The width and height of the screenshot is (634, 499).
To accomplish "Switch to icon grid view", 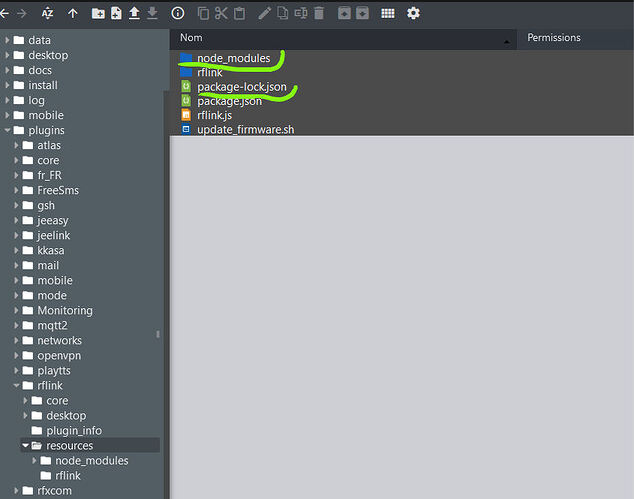I will point(388,13).
